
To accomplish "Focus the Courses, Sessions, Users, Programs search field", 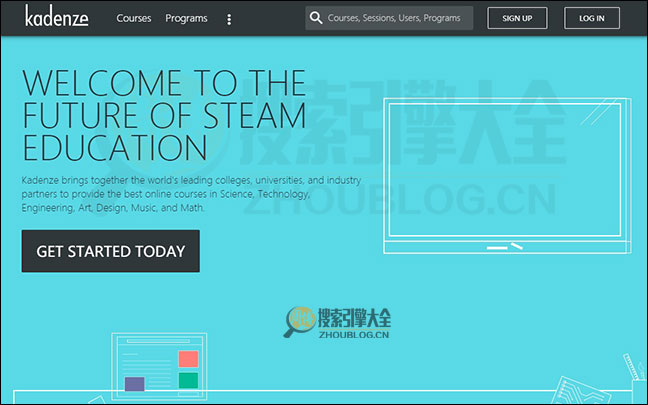I will [389, 18].
